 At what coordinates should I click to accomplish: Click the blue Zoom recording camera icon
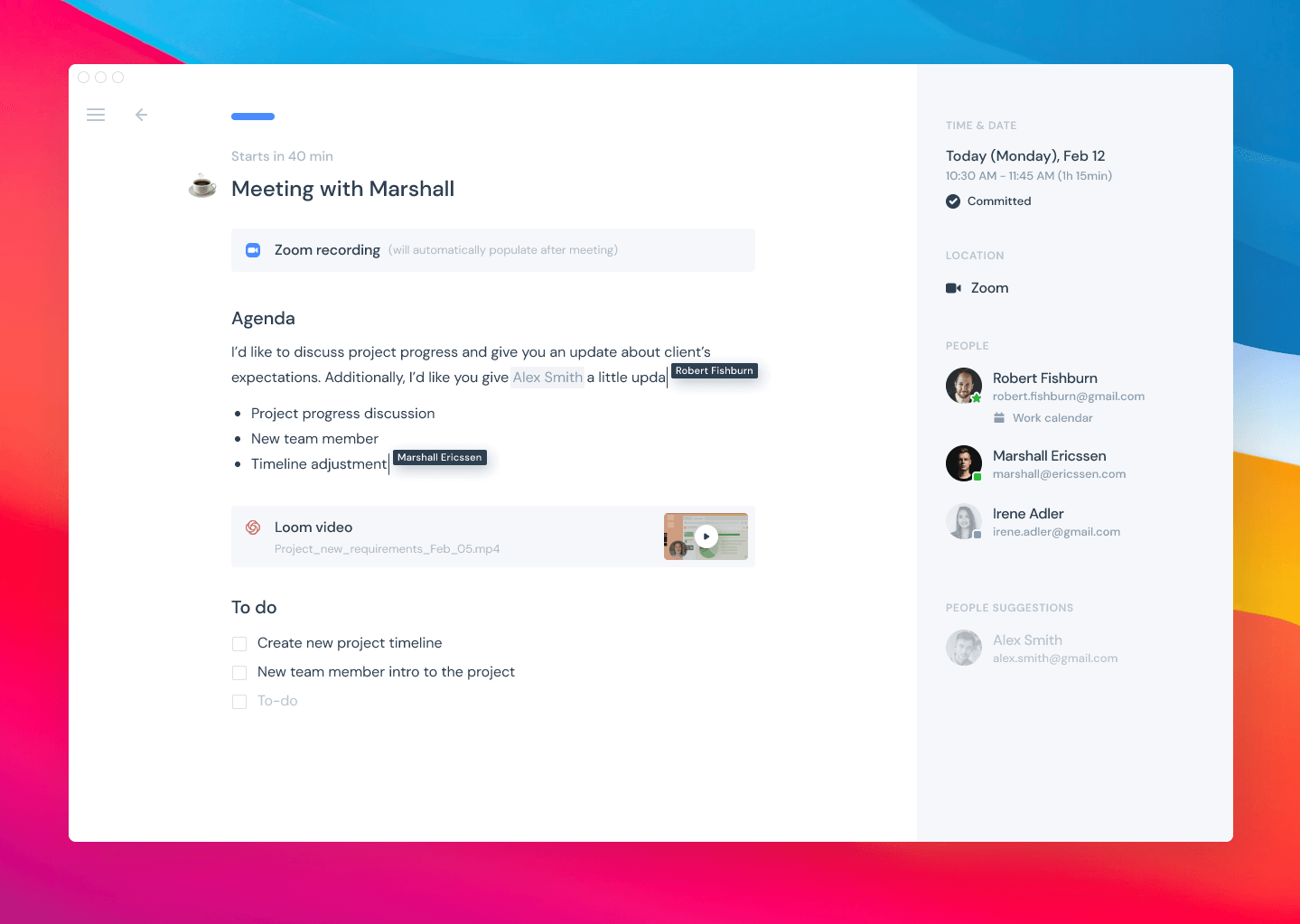(x=252, y=249)
